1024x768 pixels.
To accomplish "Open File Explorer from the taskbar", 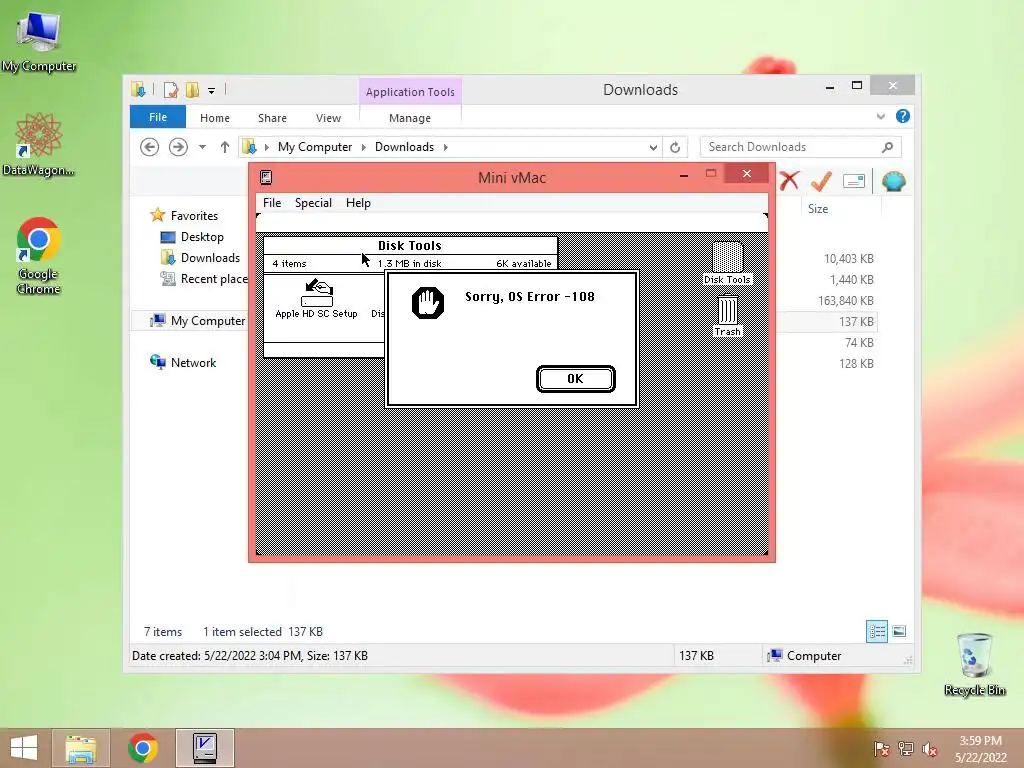I will [x=81, y=748].
